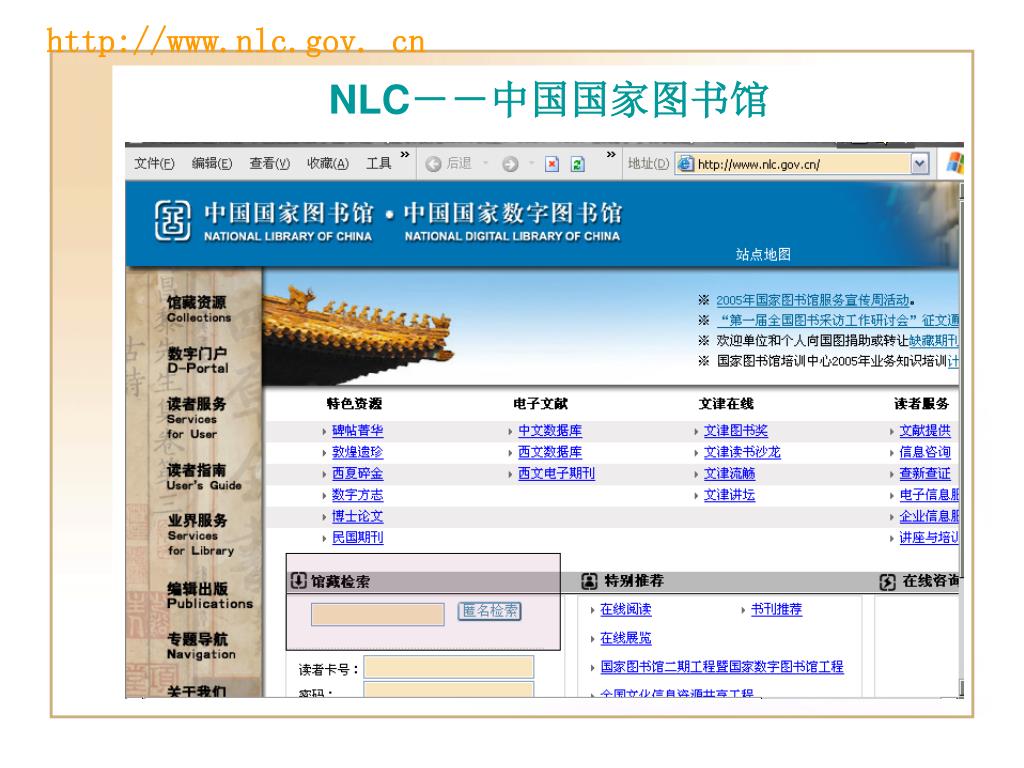The height and width of the screenshot is (768, 1024).
Task: Click the 站点地图 site map link
Action: tap(763, 254)
